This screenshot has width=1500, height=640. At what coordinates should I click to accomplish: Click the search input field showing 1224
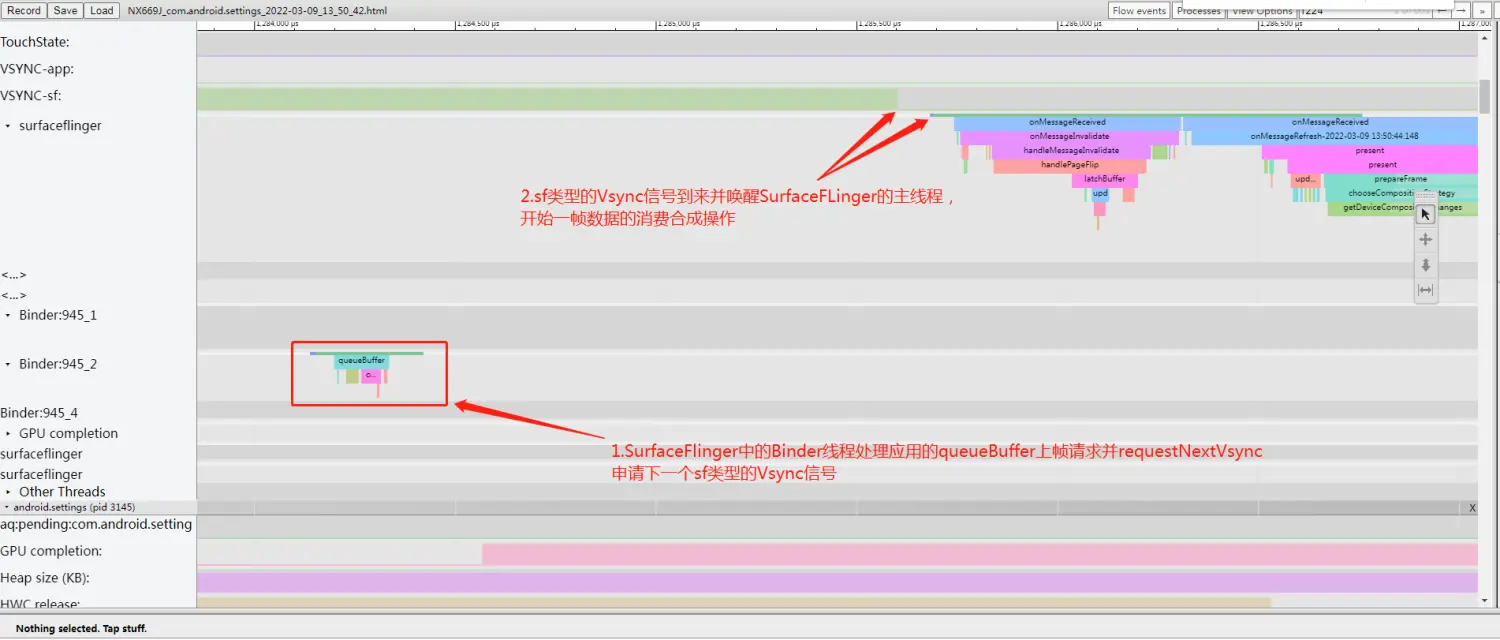(x=1340, y=10)
